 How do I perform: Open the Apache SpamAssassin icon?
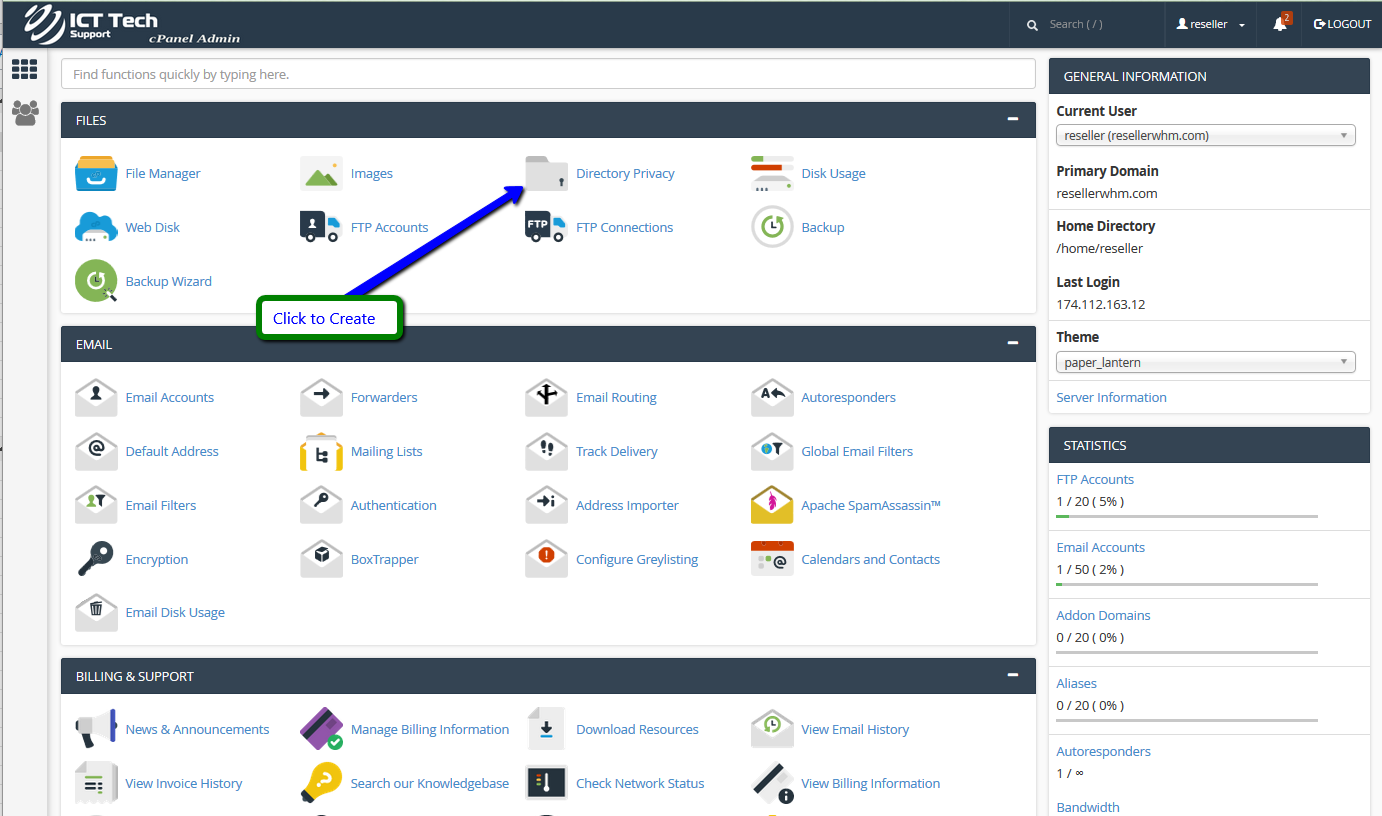pos(771,505)
